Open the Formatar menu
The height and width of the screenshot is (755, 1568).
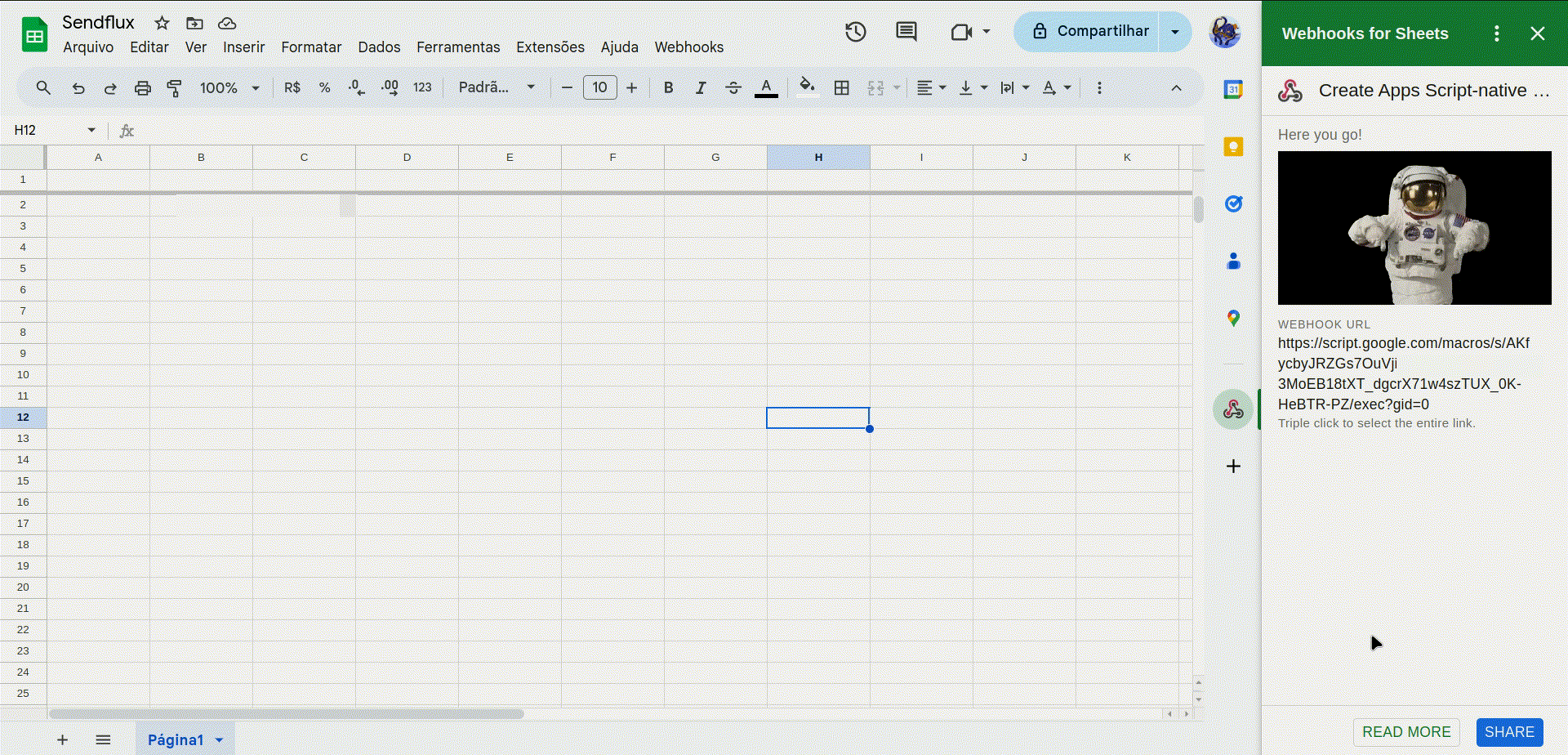point(311,47)
